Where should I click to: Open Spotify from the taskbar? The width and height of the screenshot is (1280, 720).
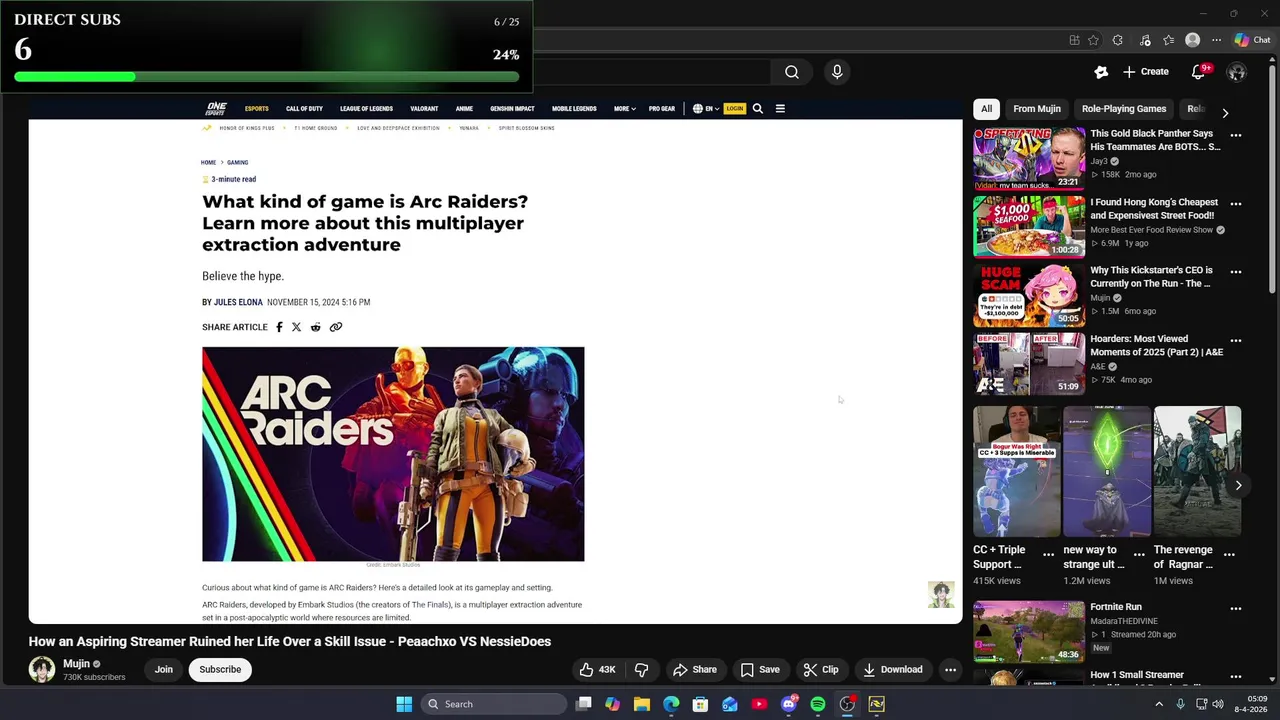(818, 704)
